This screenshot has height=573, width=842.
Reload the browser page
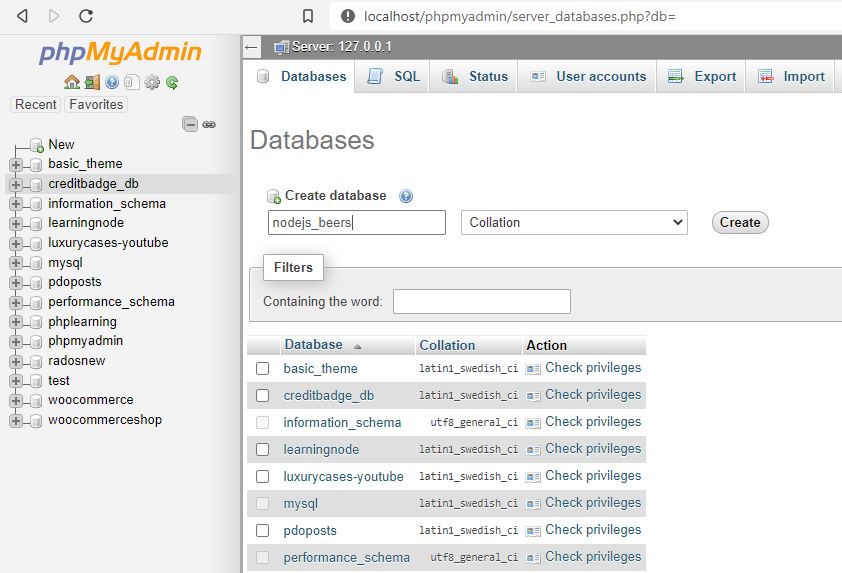[x=86, y=16]
